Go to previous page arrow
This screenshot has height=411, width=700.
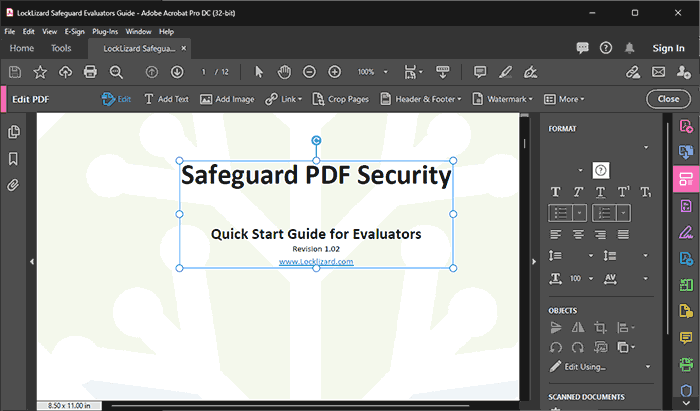tap(152, 72)
